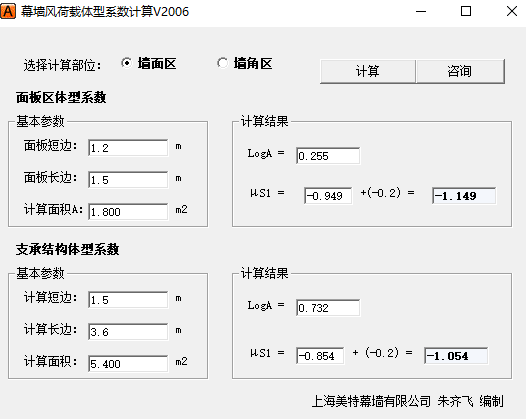
Task: Click the 计算面积 field showing 5.400
Action: click(x=128, y=364)
